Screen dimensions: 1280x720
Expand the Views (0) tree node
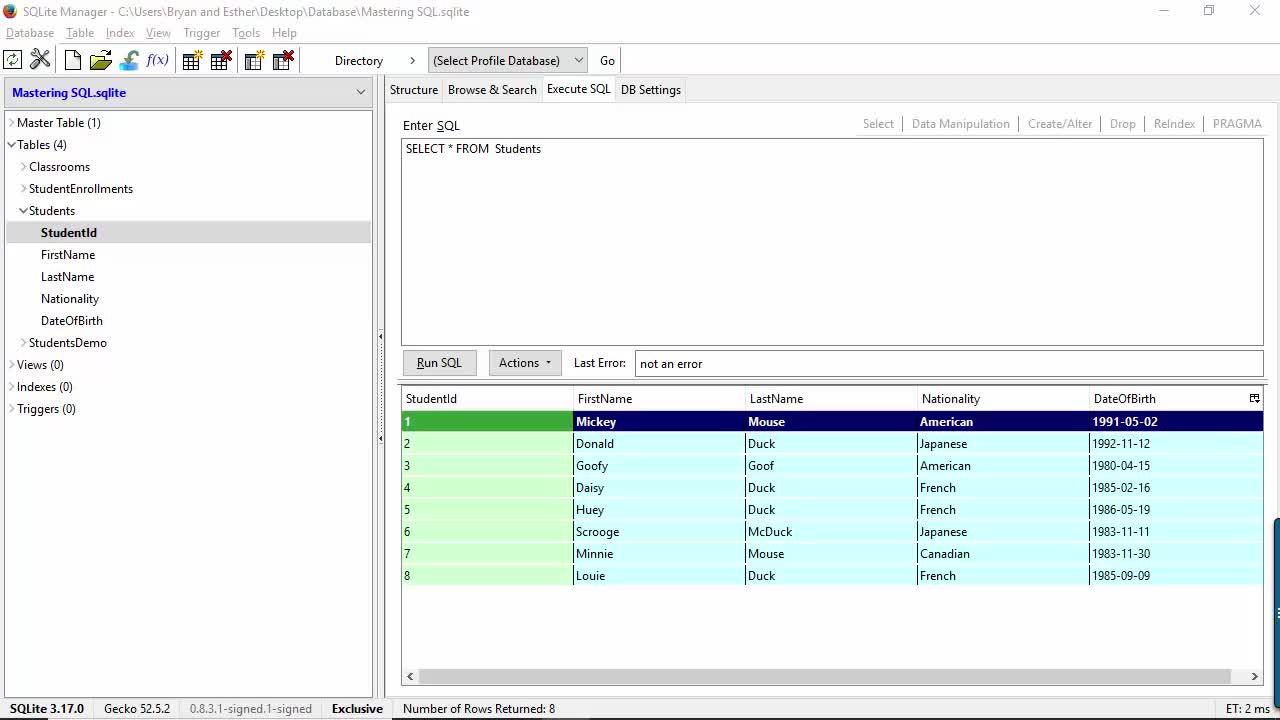click(11, 365)
